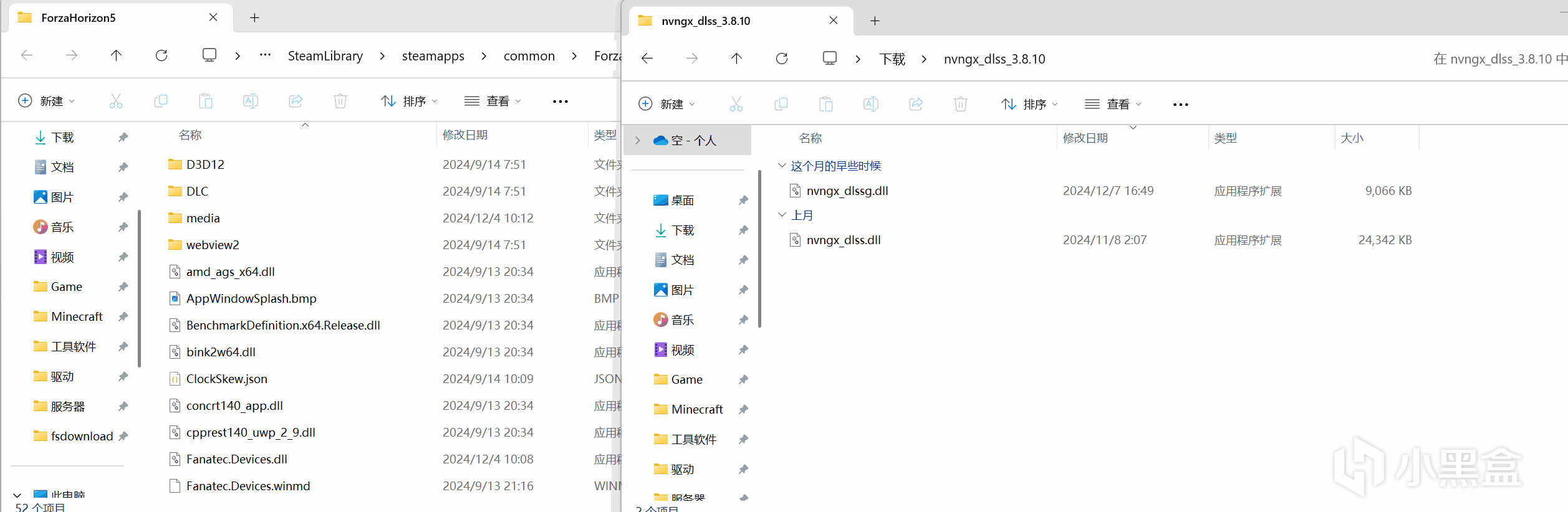Unpin 下载 in ForzaHorizon5 sidebar
1568x512 pixels.
click(x=123, y=138)
